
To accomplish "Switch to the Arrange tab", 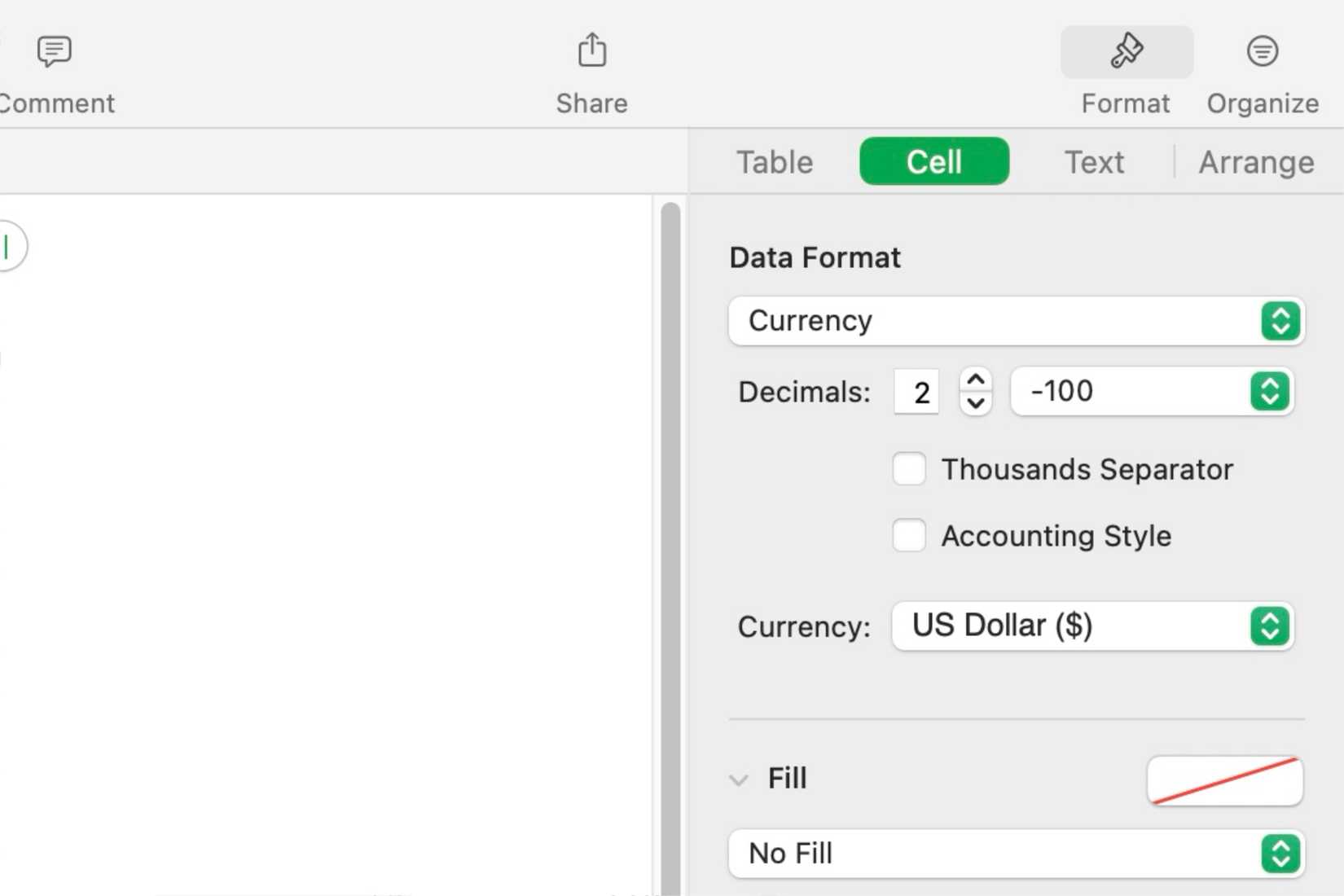I will (x=1255, y=161).
